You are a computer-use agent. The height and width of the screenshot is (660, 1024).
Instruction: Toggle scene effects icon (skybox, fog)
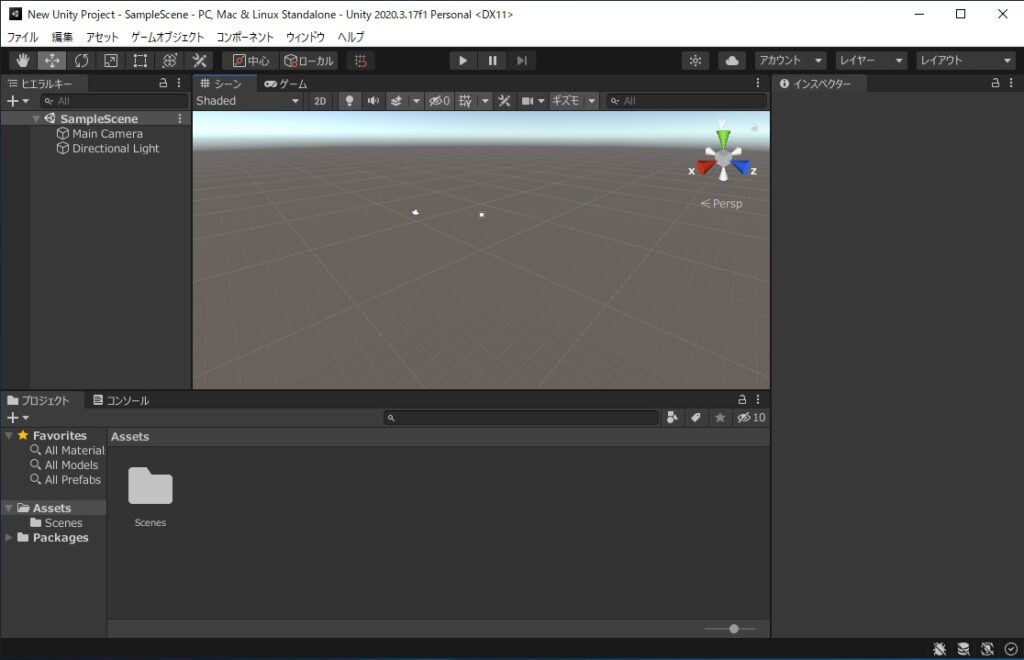396,101
